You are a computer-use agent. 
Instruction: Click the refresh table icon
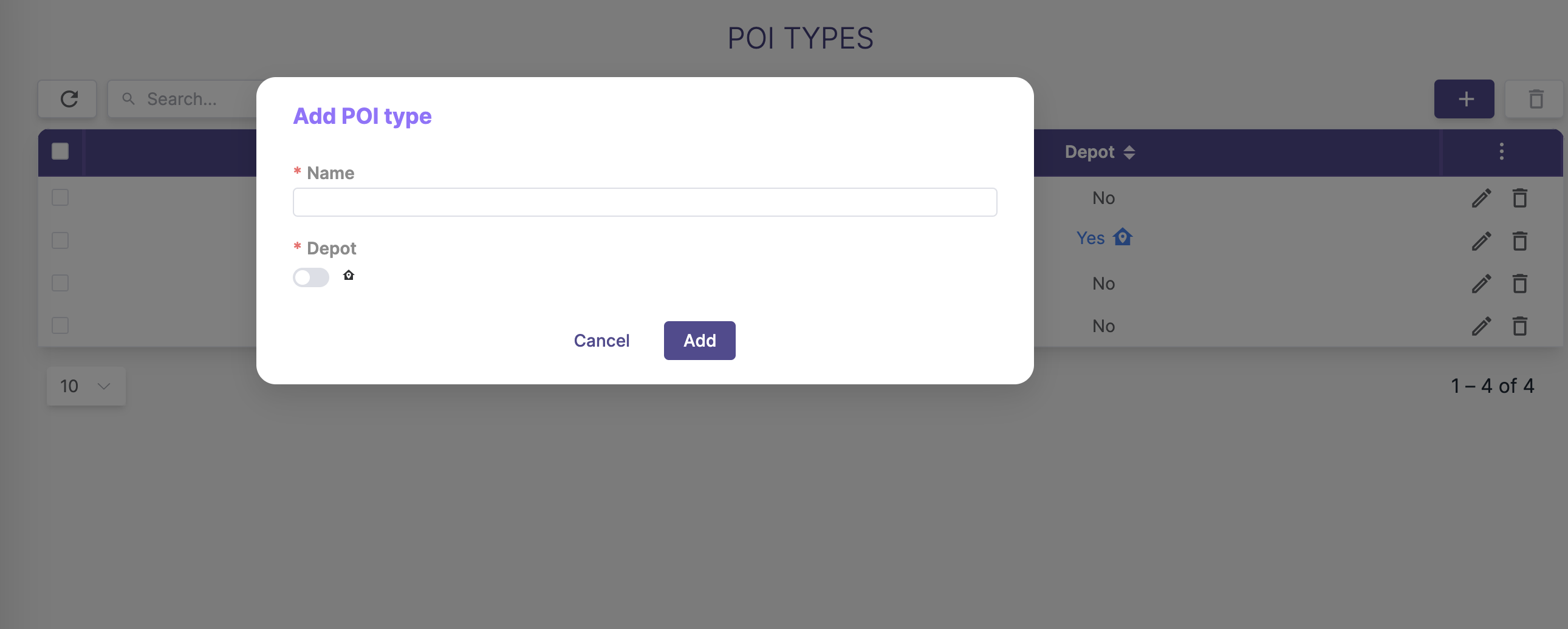[67, 98]
